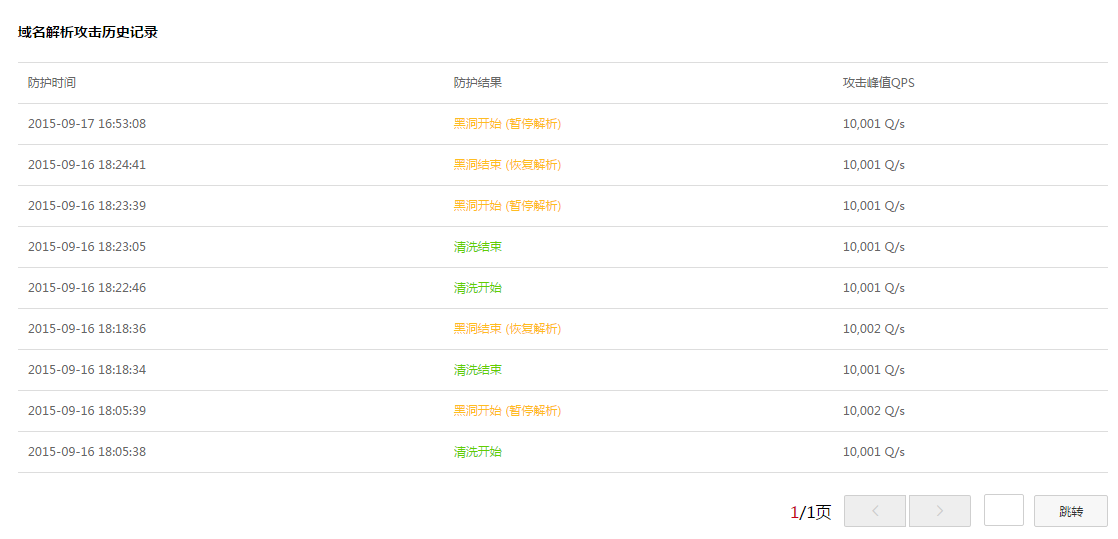Click the 防护结果 column header
The height and width of the screenshot is (539, 1118).
[x=477, y=83]
